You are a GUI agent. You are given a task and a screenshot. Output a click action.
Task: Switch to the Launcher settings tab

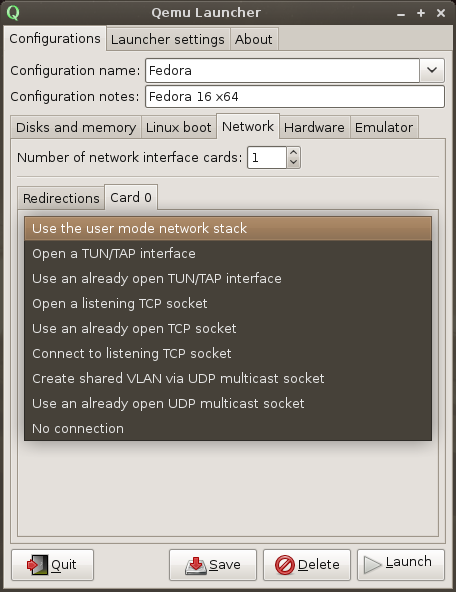pyautogui.click(x=168, y=39)
